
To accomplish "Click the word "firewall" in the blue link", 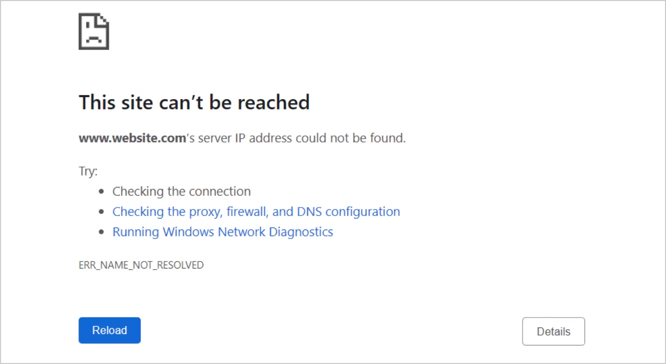I will coord(247,212).
